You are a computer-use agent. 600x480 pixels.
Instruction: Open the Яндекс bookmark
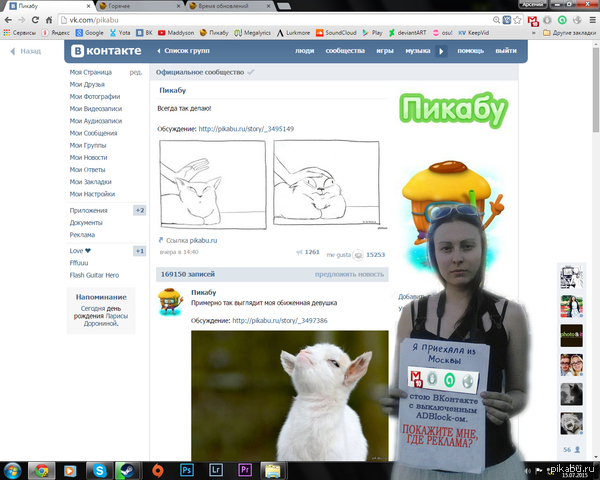[x=55, y=33]
